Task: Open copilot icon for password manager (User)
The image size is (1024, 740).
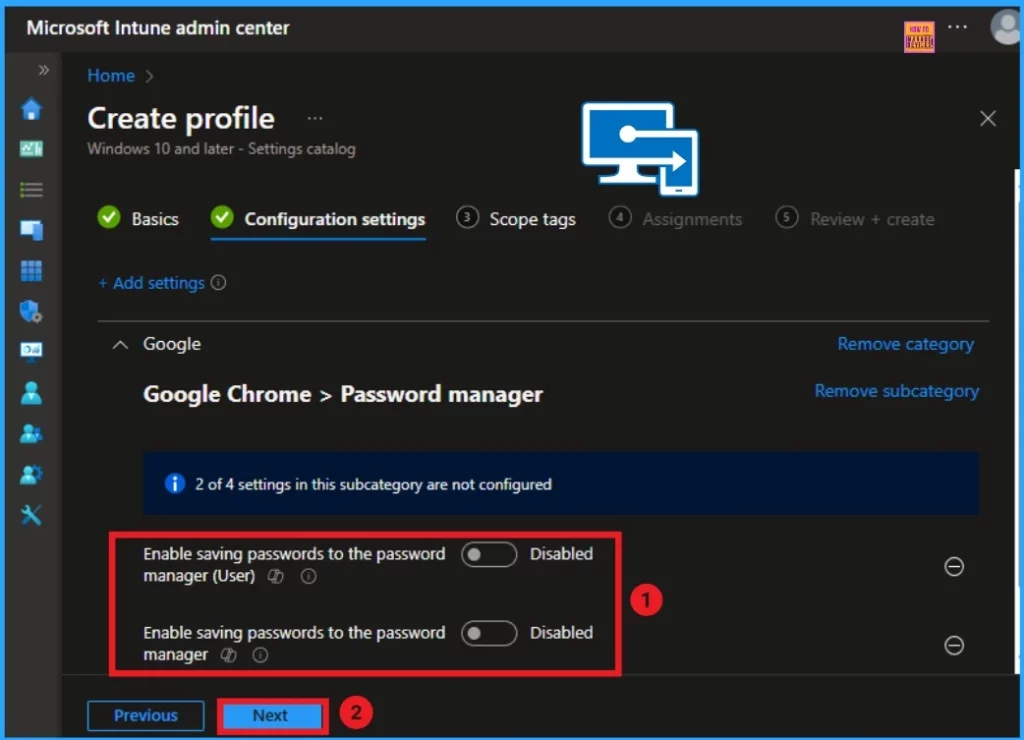Action: click(x=276, y=576)
